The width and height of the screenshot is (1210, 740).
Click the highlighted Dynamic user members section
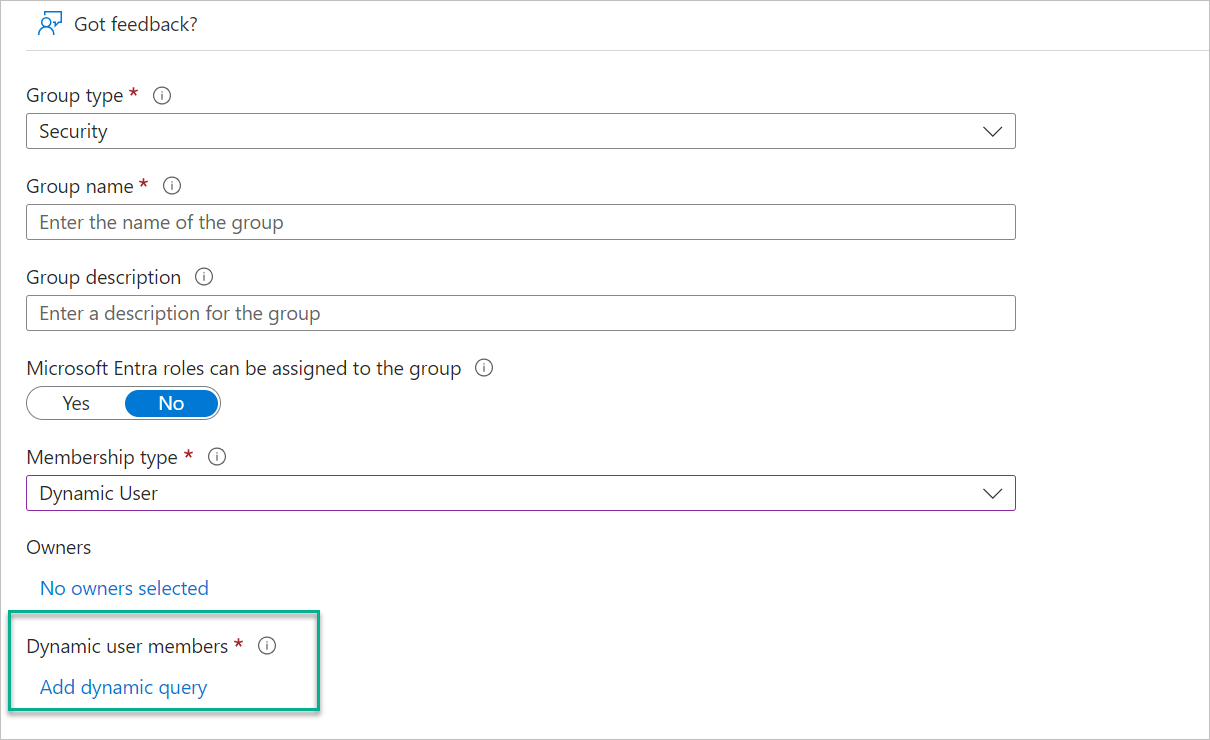163,661
